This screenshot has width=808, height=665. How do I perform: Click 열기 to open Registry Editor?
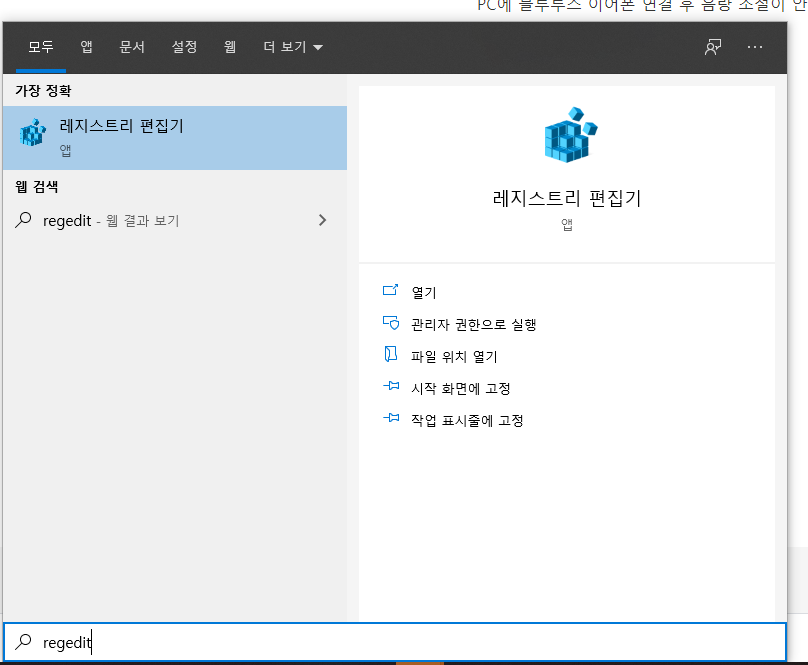[424, 292]
